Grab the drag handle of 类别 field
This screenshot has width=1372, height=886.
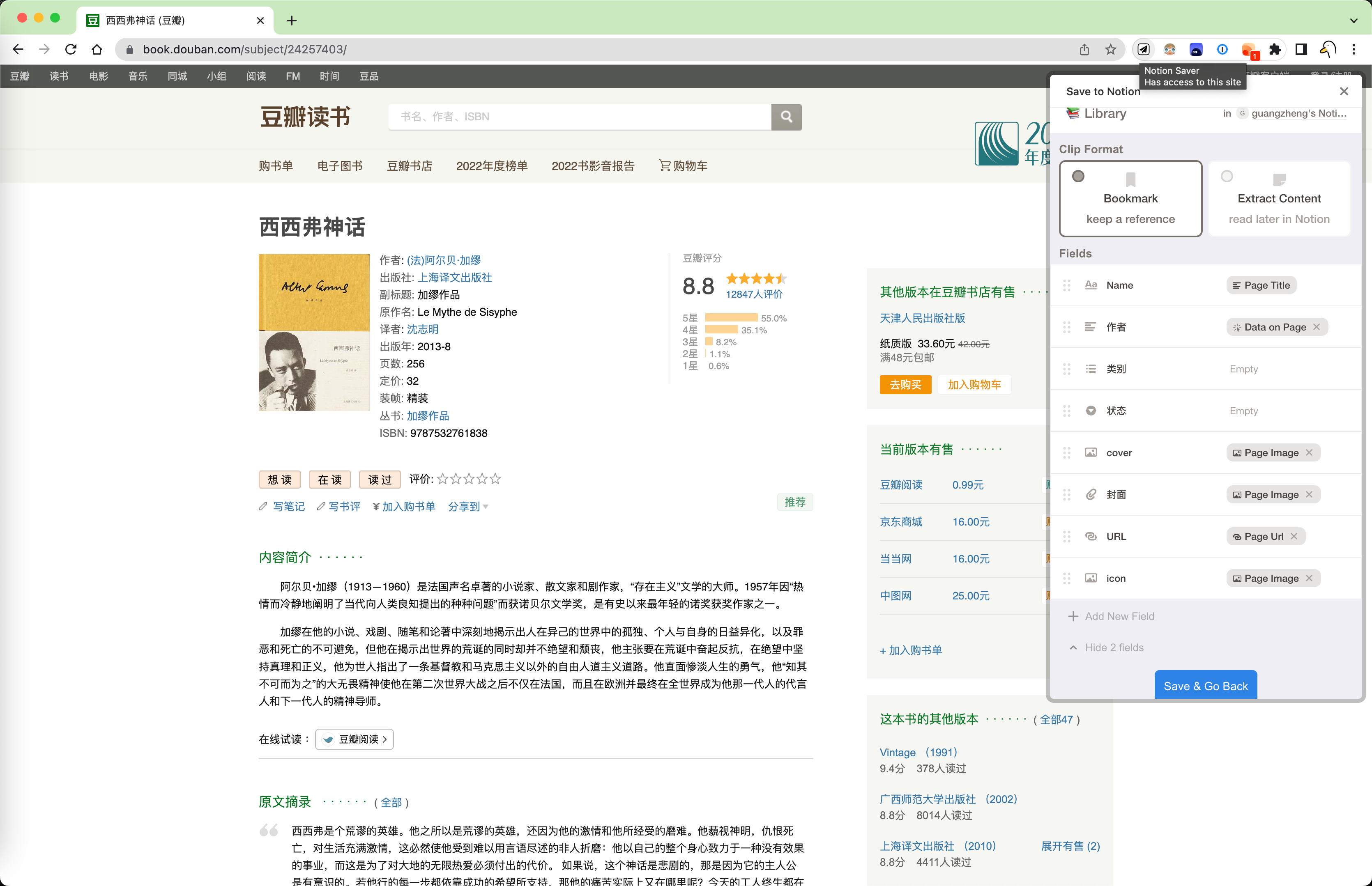pyautogui.click(x=1066, y=369)
